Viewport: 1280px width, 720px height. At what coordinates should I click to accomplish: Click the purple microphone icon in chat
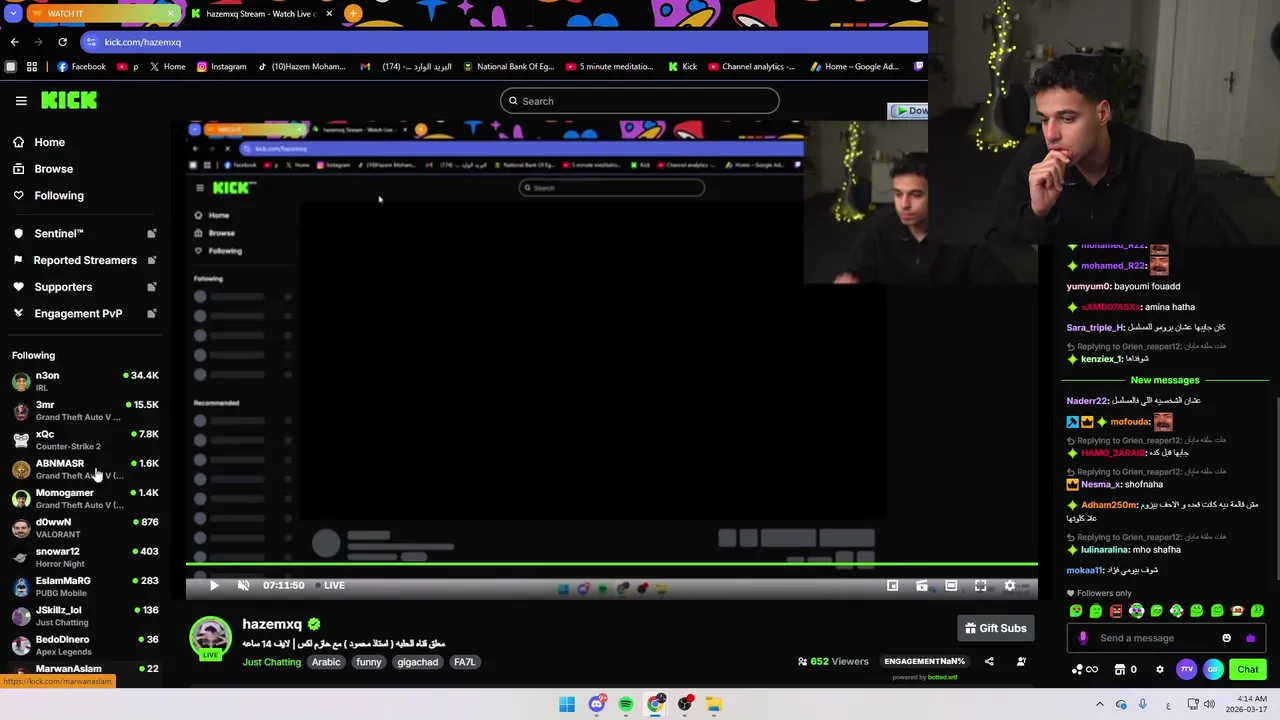pyautogui.click(x=1083, y=638)
